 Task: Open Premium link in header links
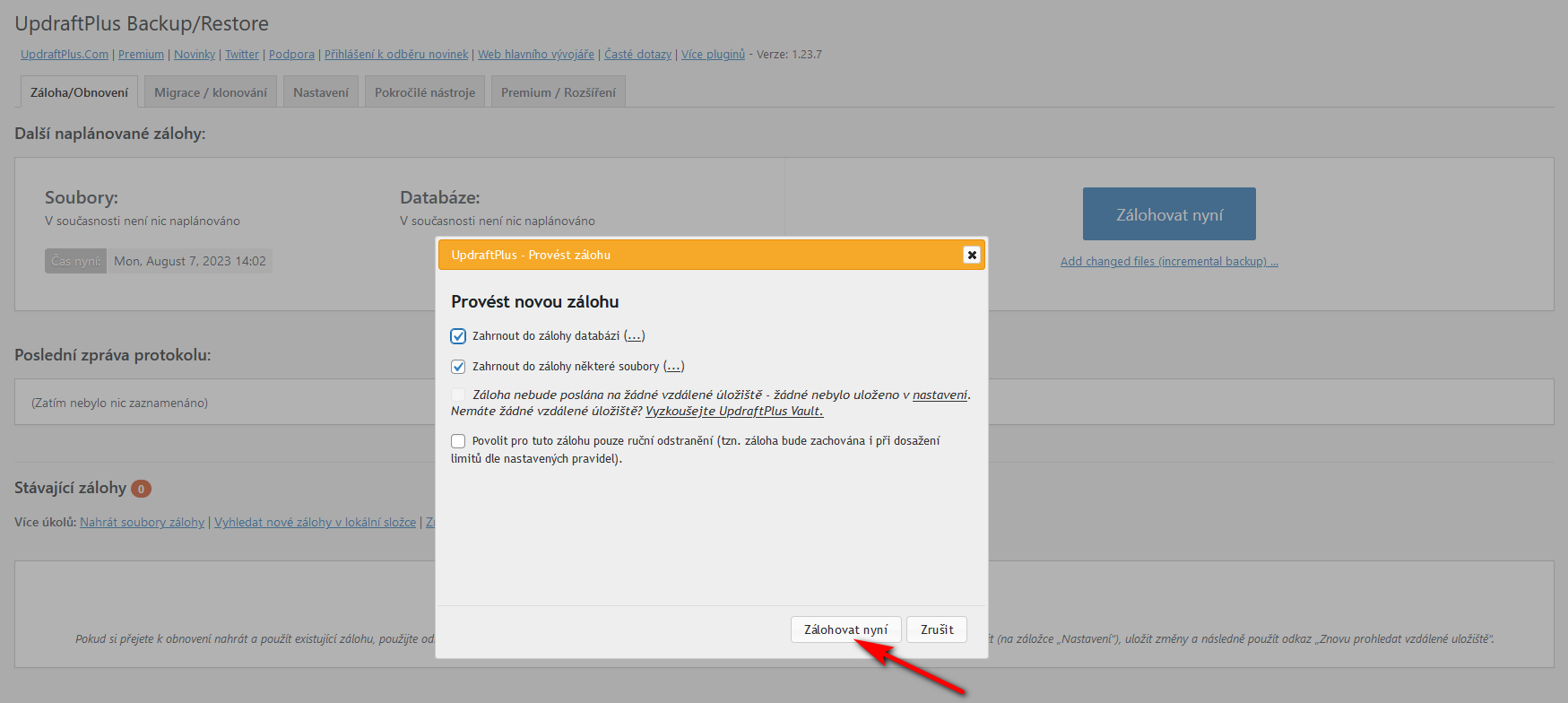click(x=141, y=55)
